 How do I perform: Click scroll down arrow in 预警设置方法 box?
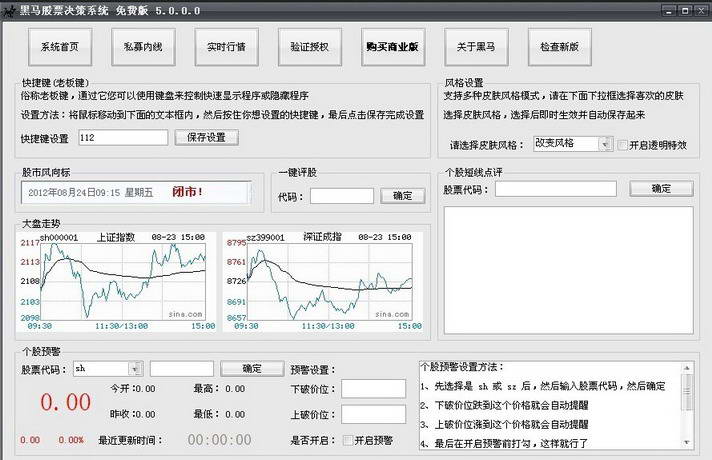(687, 443)
